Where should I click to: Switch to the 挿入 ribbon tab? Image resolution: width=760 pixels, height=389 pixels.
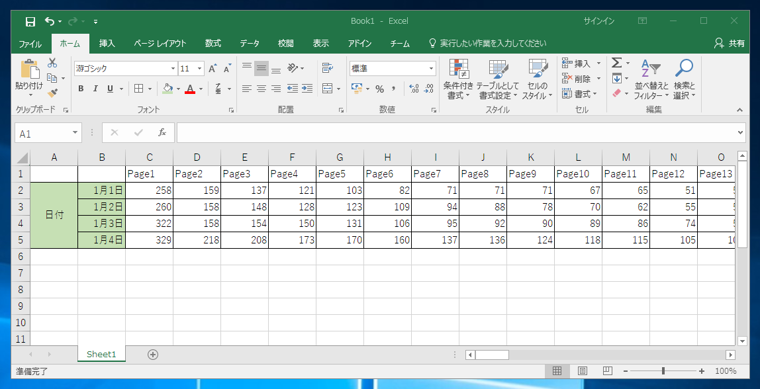pos(107,44)
